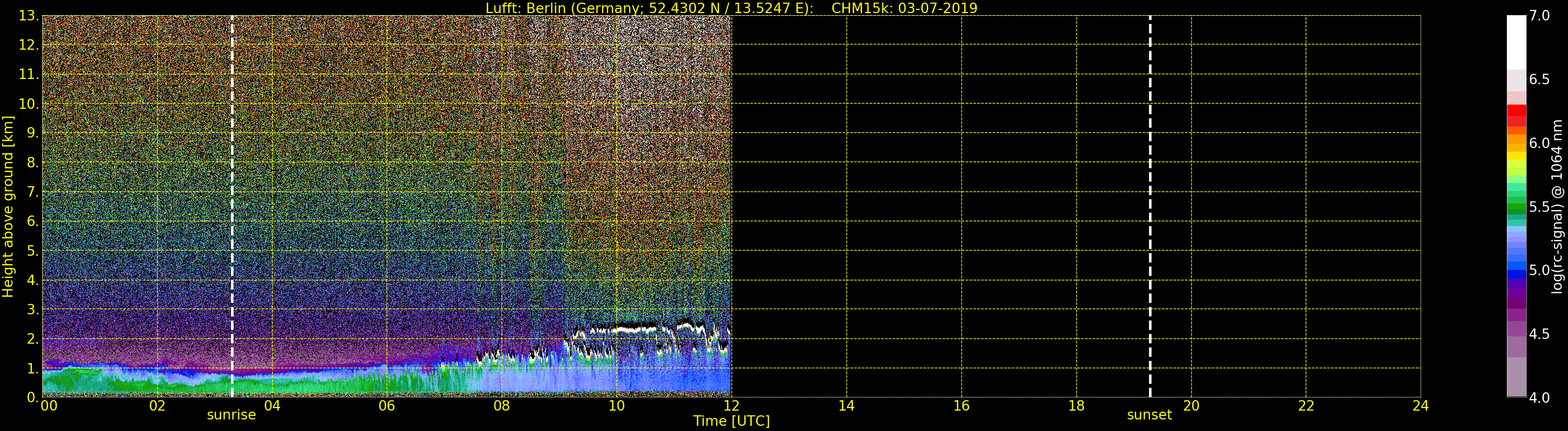Click the time axis tick label '24'
The image size is (1568, 431).
[1421, 406]
